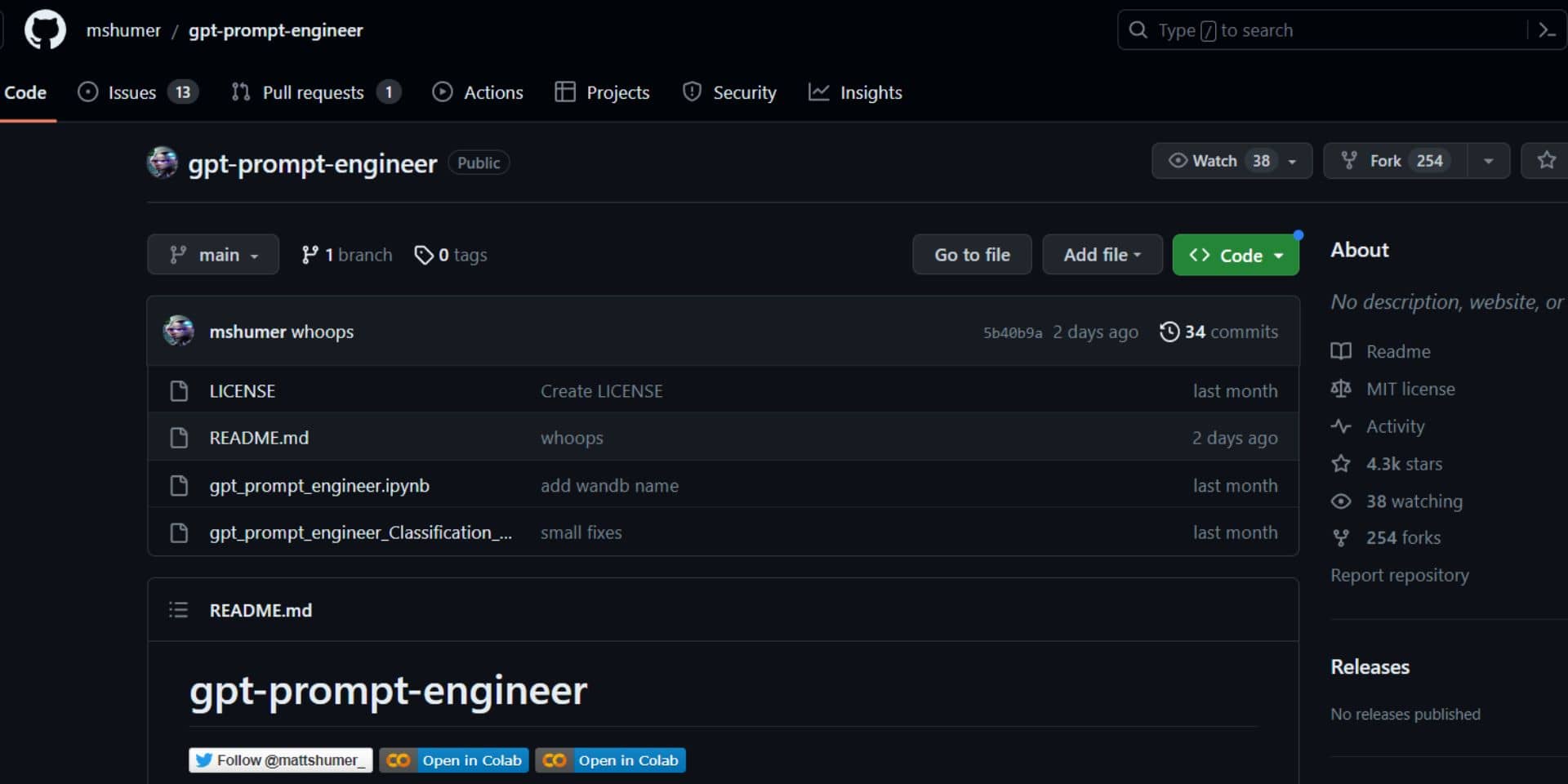The width and height of the screenshot is (1568, 784).
Task: Click Report repository link
Action: tap(1400, 575)
